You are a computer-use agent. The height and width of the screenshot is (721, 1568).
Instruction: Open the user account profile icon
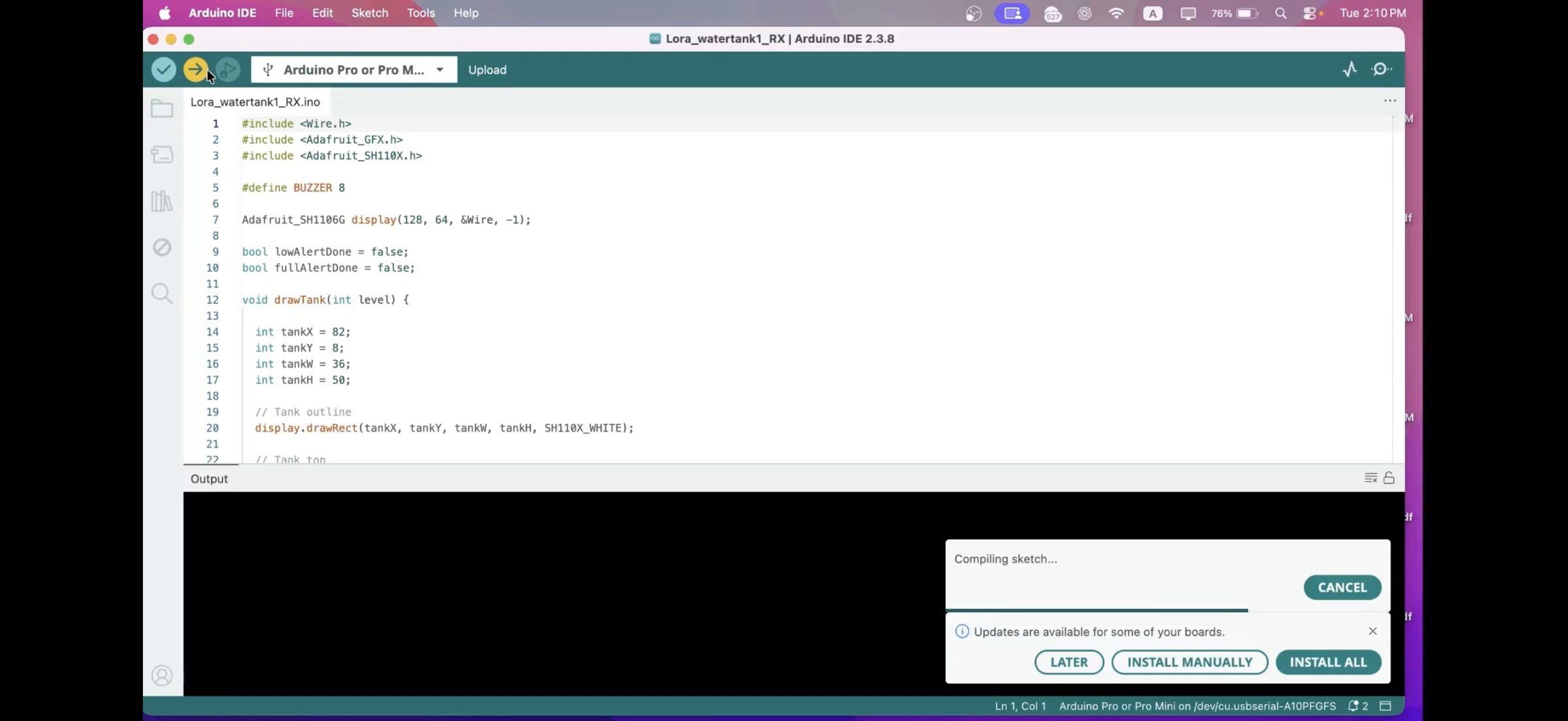[162, 675]
